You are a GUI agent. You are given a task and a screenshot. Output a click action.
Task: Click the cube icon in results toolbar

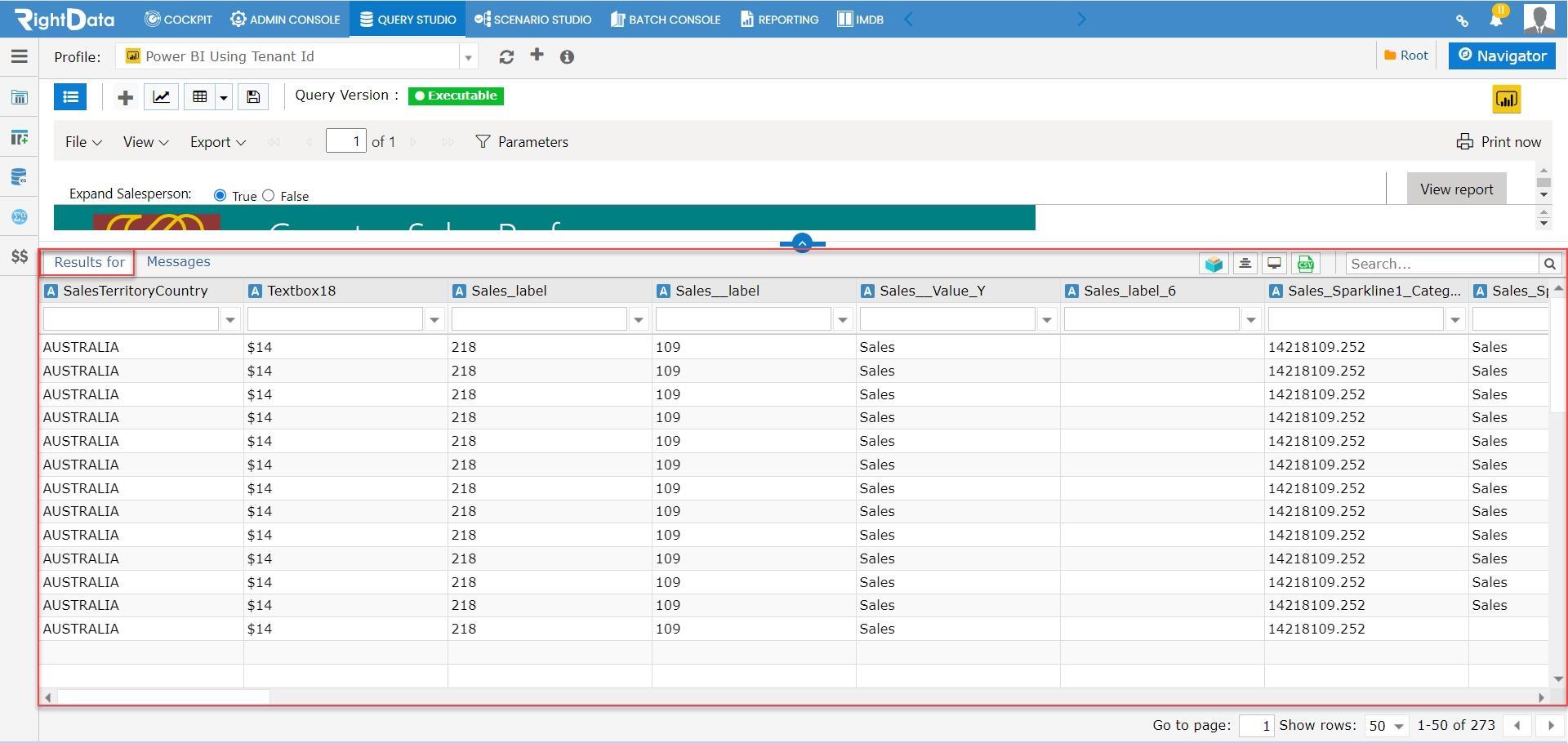(x=1214, y=264)
